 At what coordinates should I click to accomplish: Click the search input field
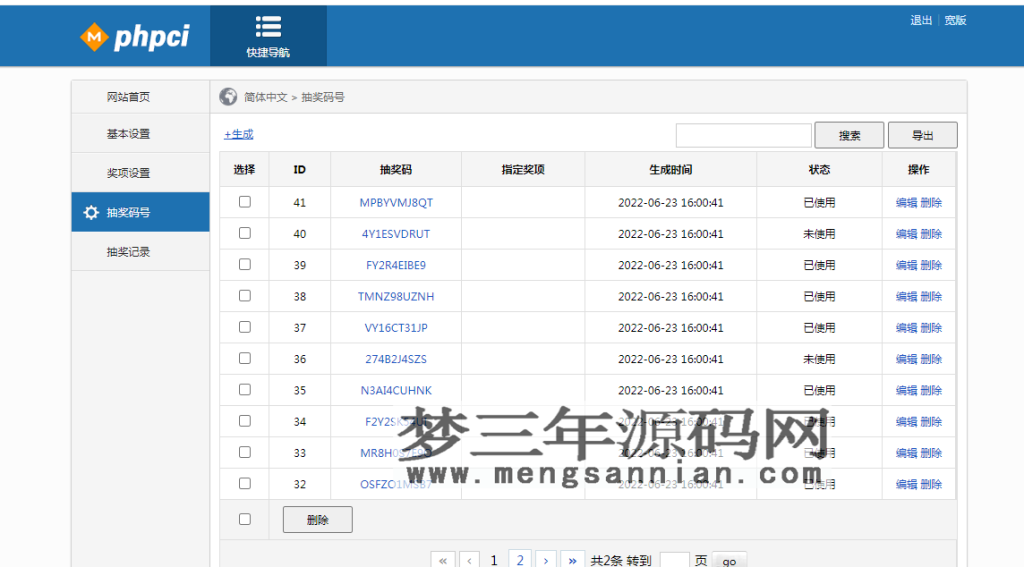click(x=744, y=135)
